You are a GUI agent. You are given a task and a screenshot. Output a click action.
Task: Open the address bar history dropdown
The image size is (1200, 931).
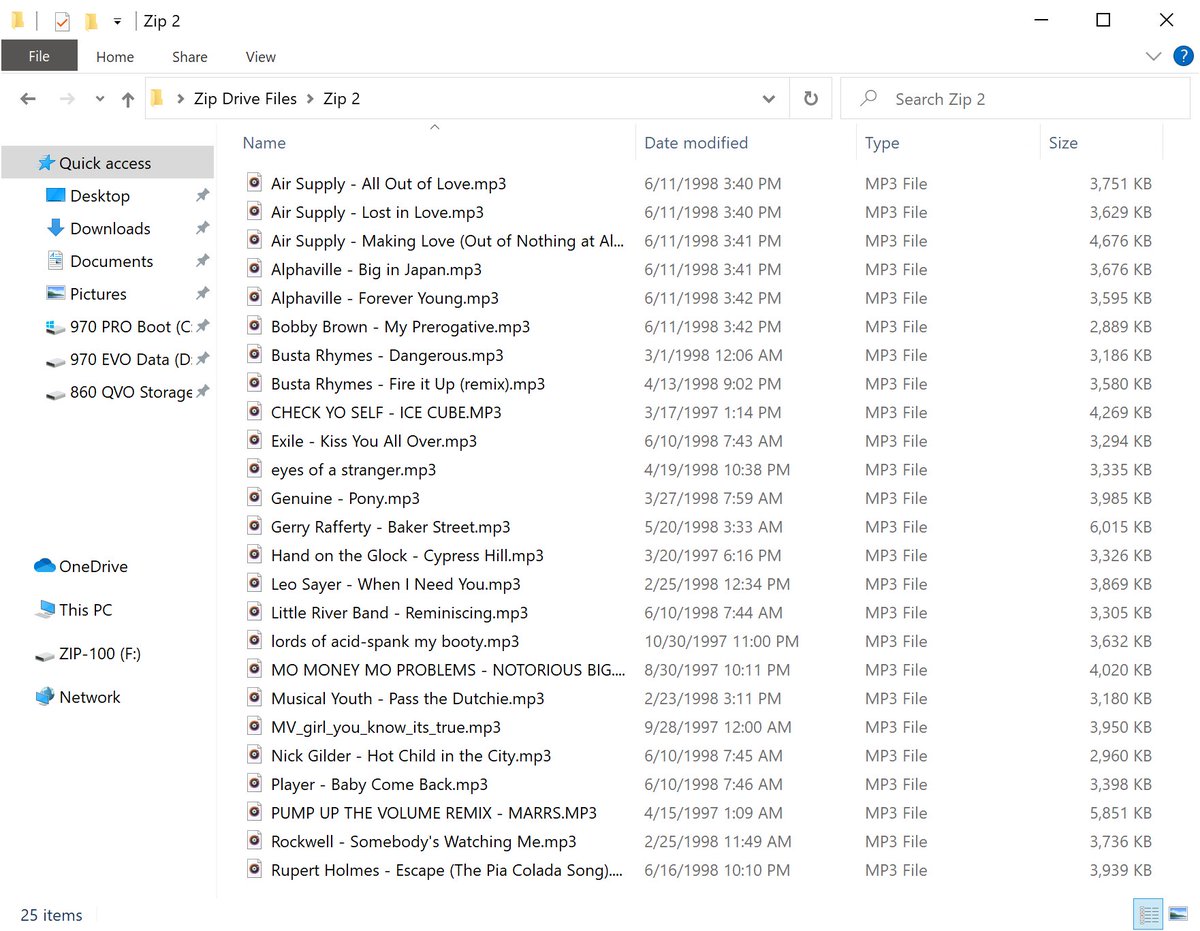768,99
